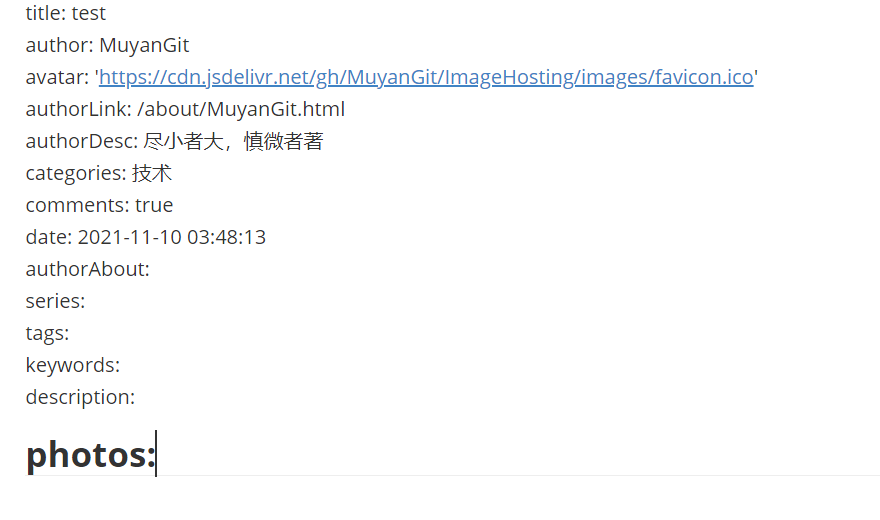The height and width of the screenshot is (520, 880).
Task: Place cursor after authorAbout: field
Action: [150, 269]
